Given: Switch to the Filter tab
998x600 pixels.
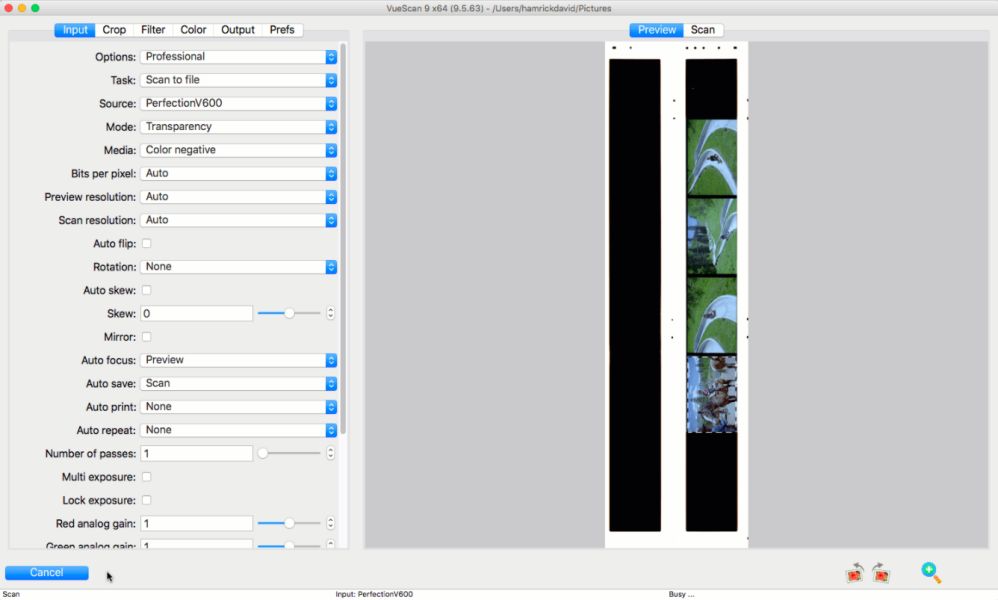Looking at the screenshot, I should pyautogui.click(x=153, y=30).
